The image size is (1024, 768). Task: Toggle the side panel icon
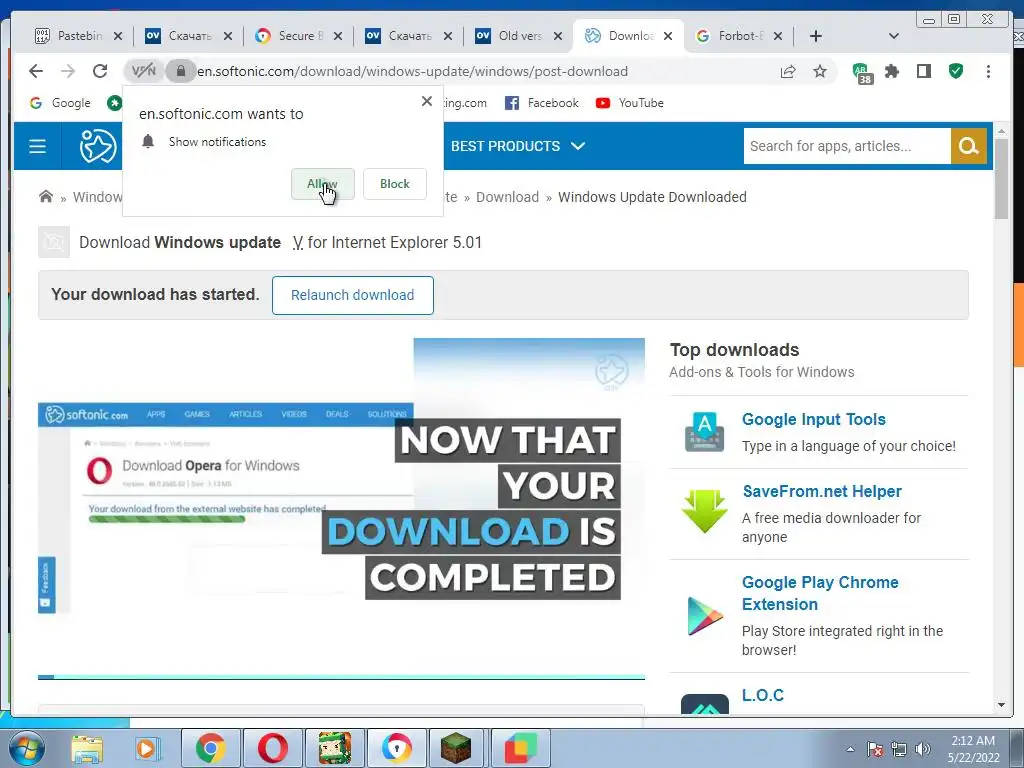923,71
